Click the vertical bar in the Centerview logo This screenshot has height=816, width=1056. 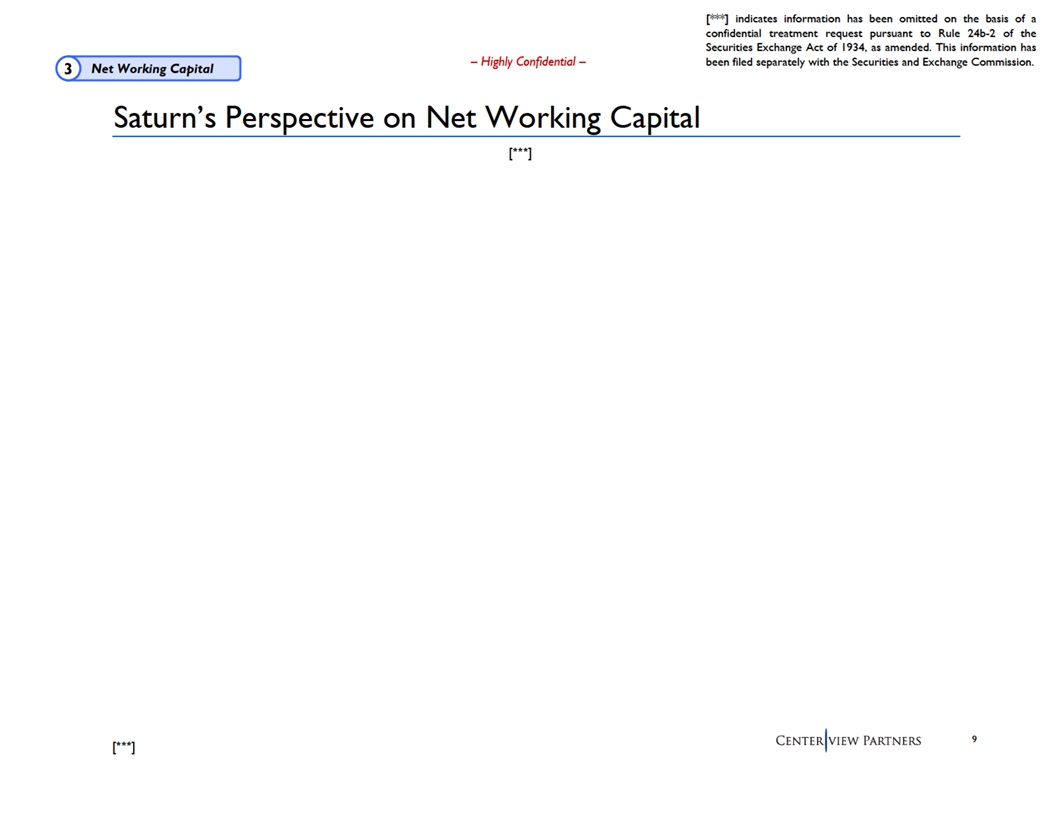click(x=826, y=741)
